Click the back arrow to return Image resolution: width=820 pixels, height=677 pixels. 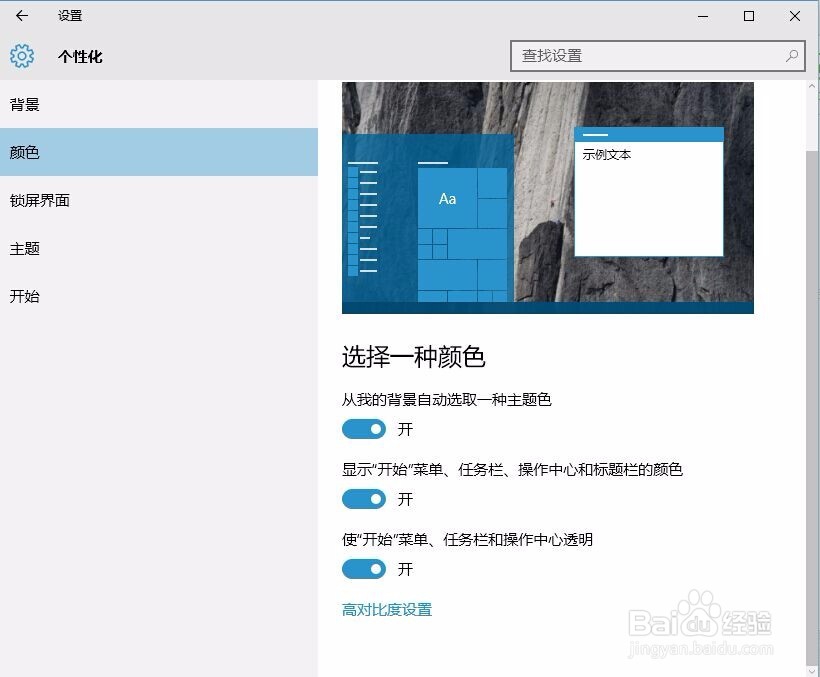pos(20,15)
